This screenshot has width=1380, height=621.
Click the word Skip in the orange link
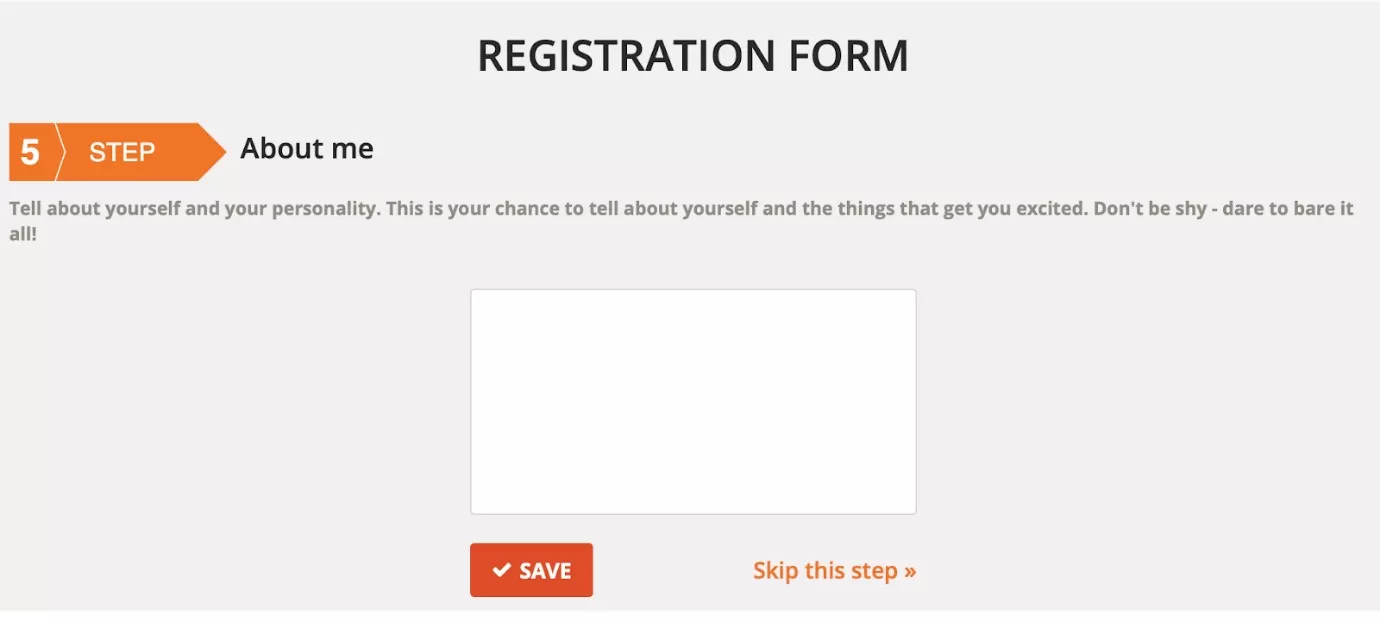pos(775,571)
